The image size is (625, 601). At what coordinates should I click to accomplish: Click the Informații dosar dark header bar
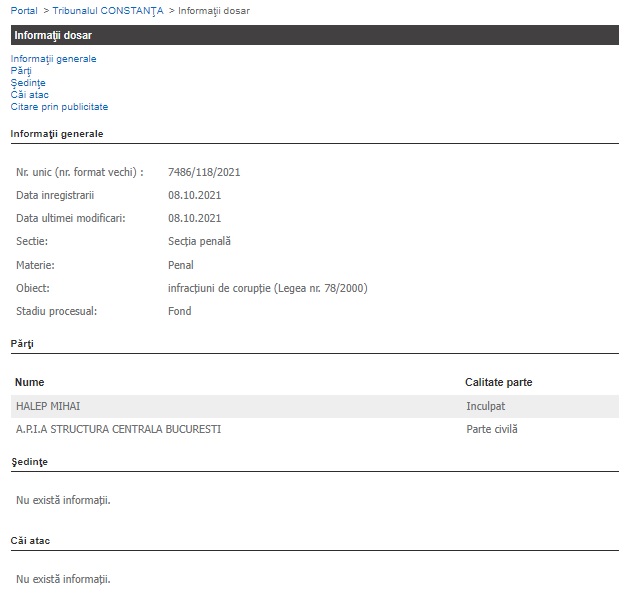(315, 35)
